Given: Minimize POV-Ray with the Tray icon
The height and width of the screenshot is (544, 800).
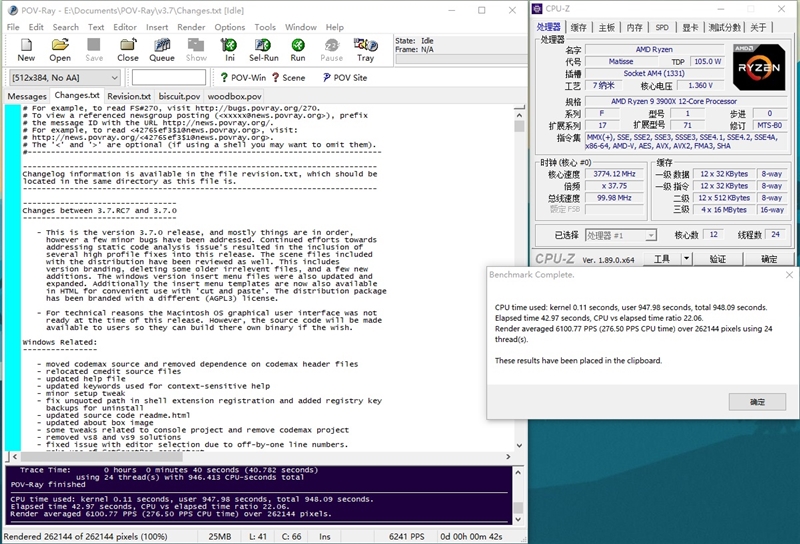Looking at the screenshot, I should (x=365, y=46).
